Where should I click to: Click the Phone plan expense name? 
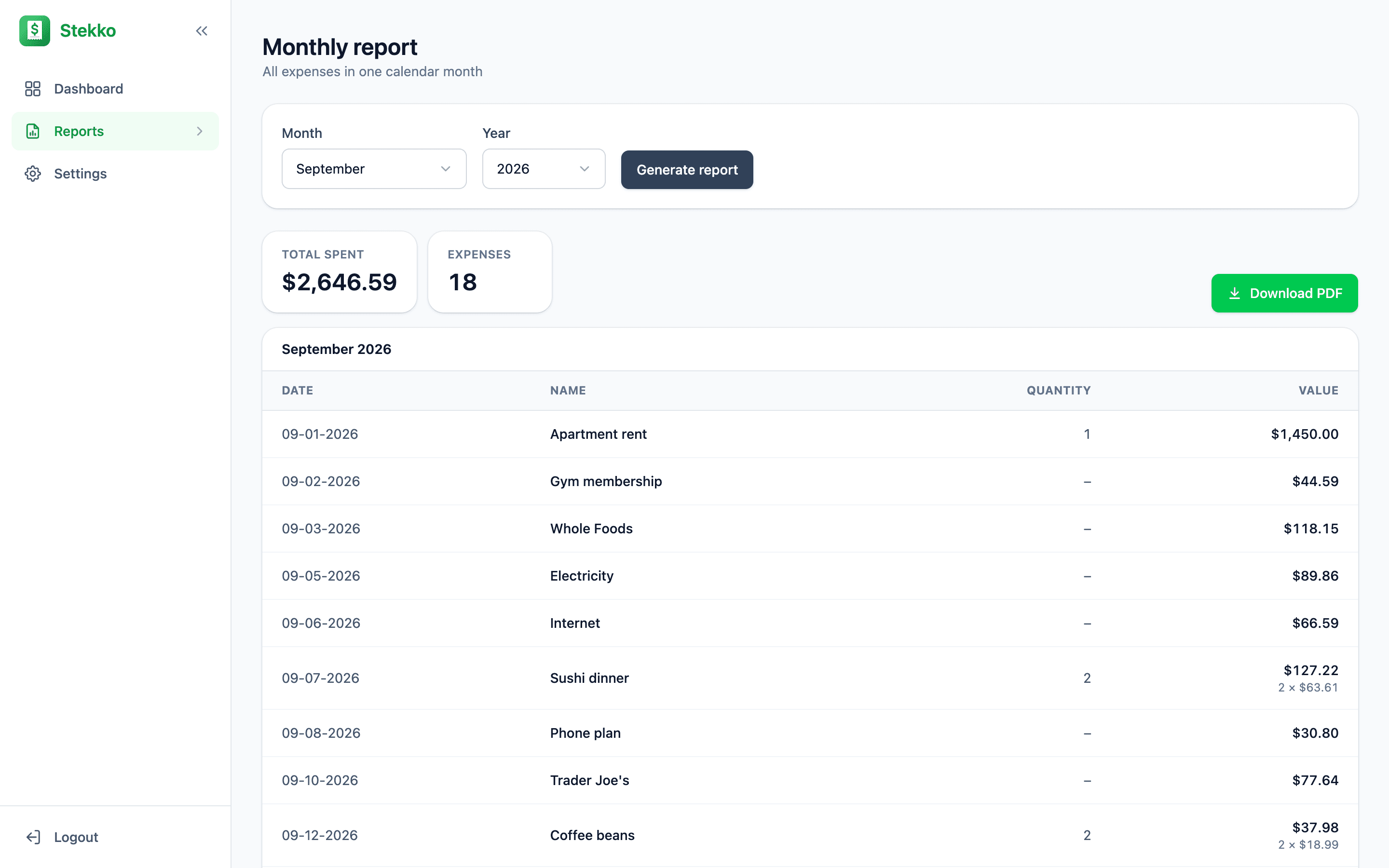[x=585, y=733]
